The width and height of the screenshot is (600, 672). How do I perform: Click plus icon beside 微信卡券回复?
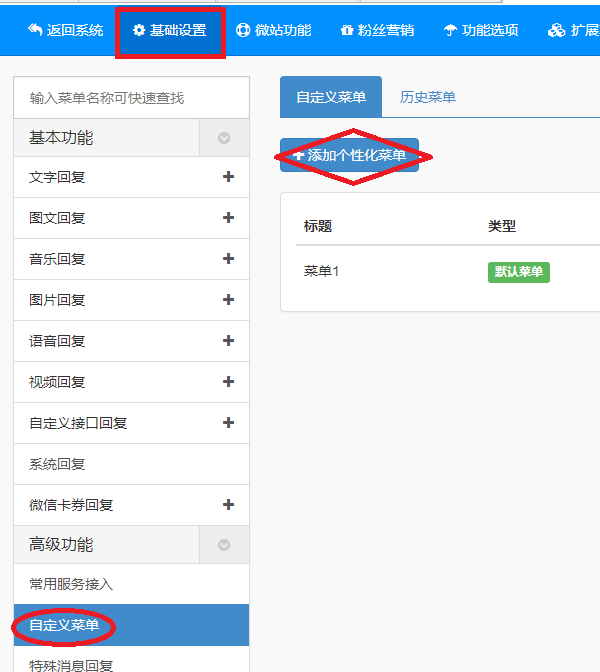228,505
